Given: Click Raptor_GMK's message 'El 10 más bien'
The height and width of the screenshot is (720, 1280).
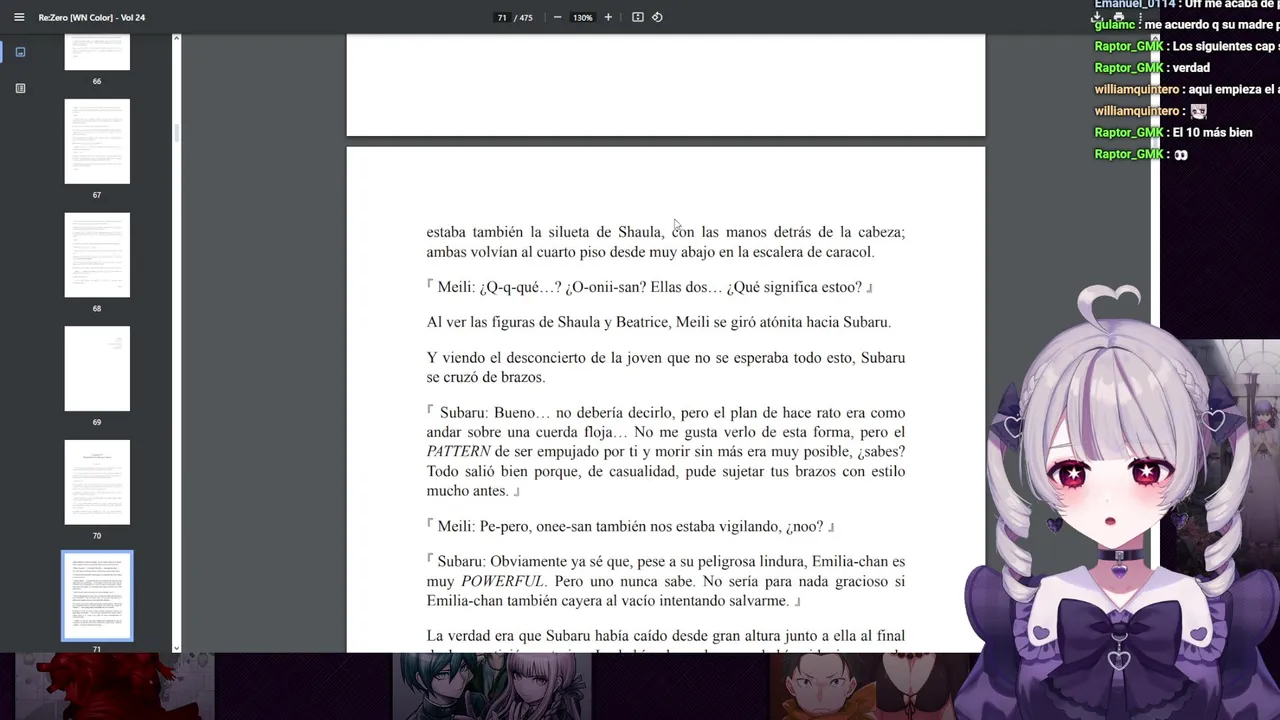Looking at the screenshot, I should 1212,133.
